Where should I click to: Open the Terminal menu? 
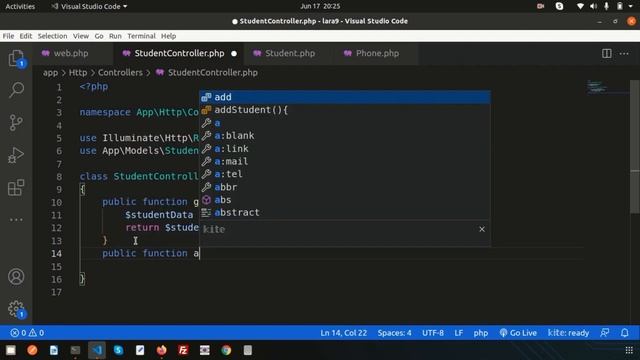point(141,36)
